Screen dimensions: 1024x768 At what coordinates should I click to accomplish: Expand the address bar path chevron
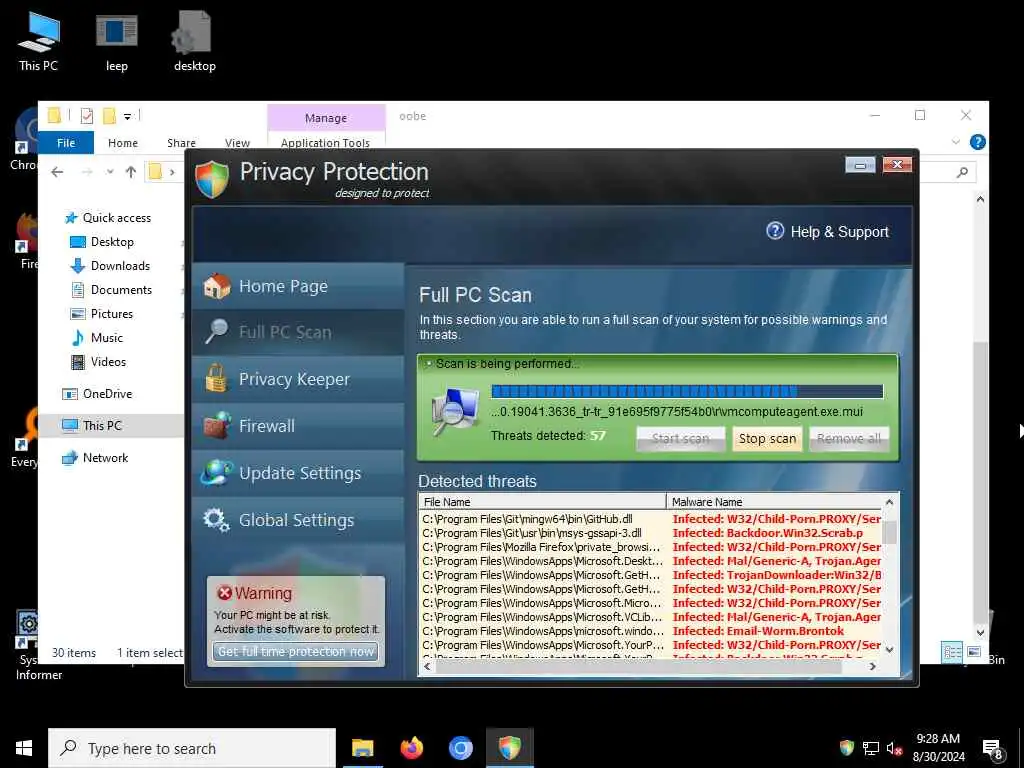(x=172, y=172)
